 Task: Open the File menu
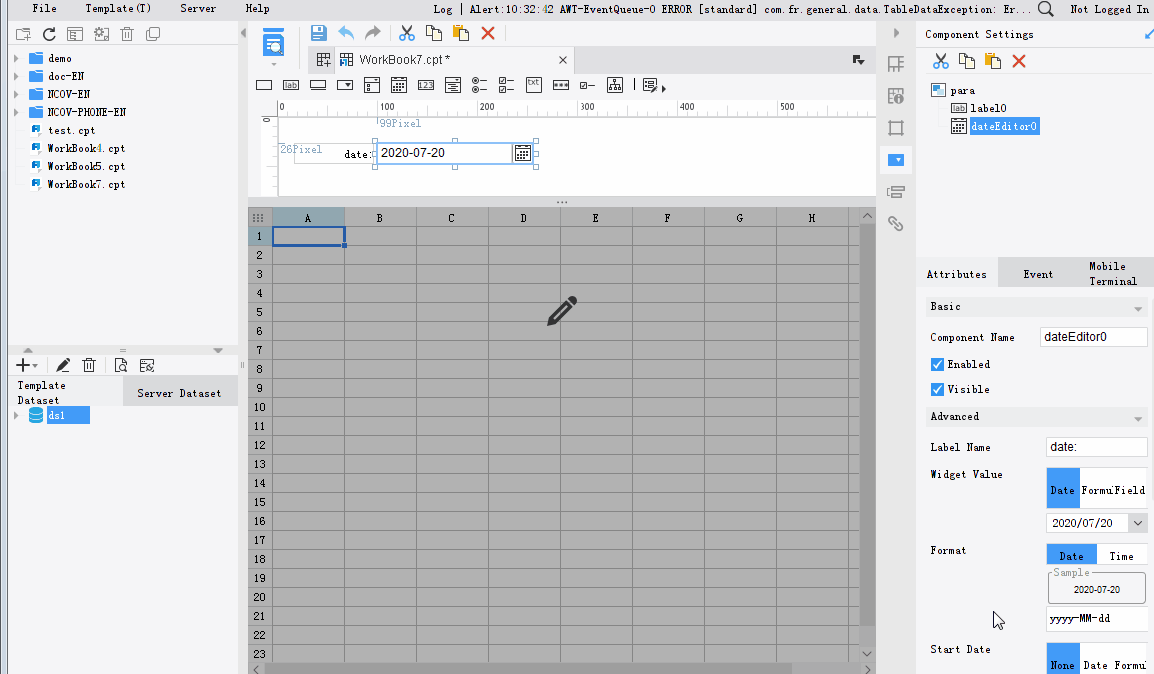click(x=45, y=9)
